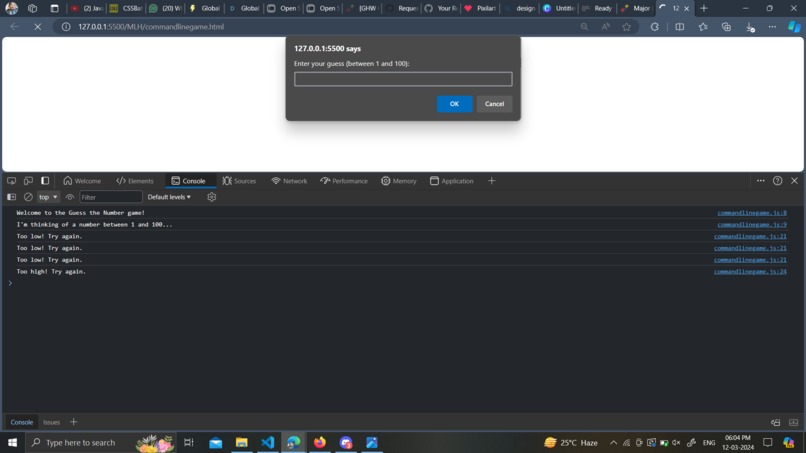
Task: Open commandlinegame.js:9 source link
Action: [752, 225]
